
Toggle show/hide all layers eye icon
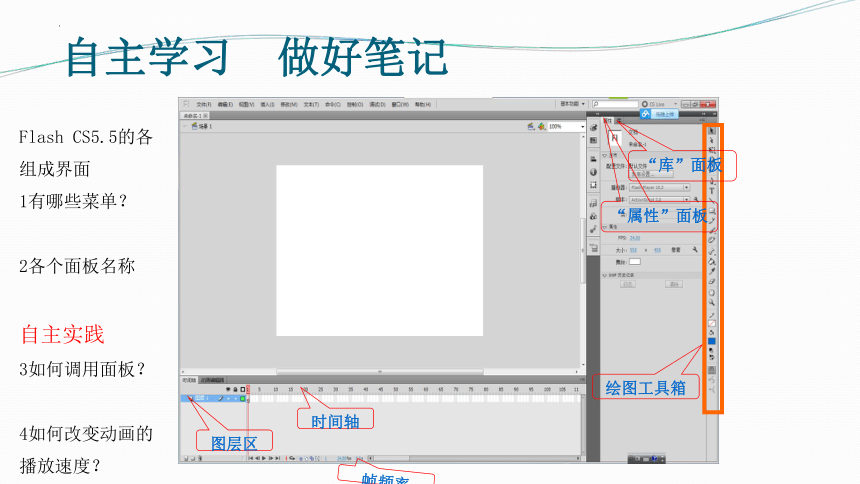[228, 389]
